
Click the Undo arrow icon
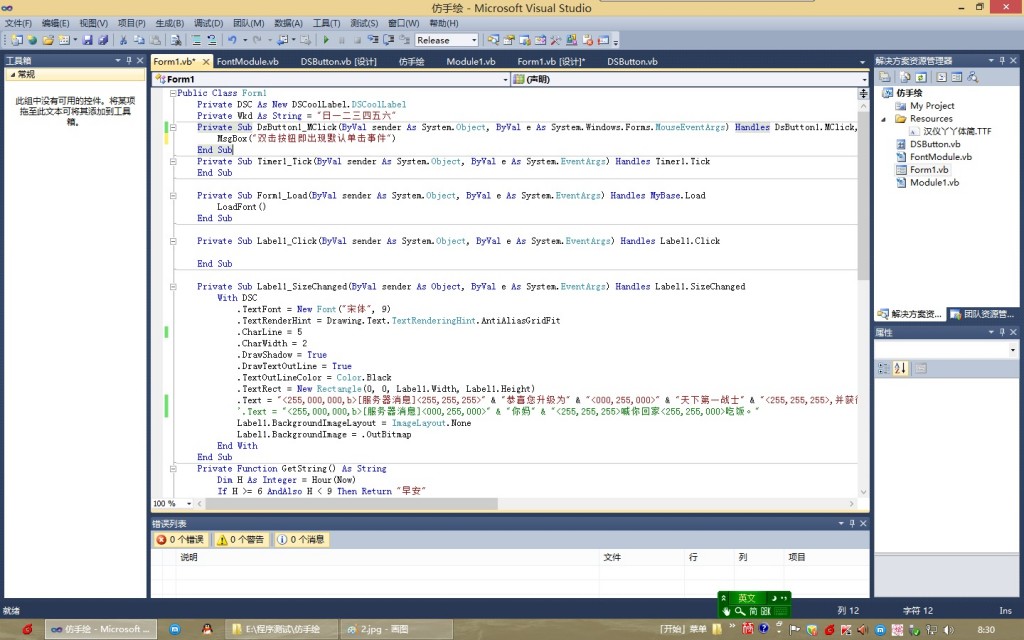coord(232,40)
